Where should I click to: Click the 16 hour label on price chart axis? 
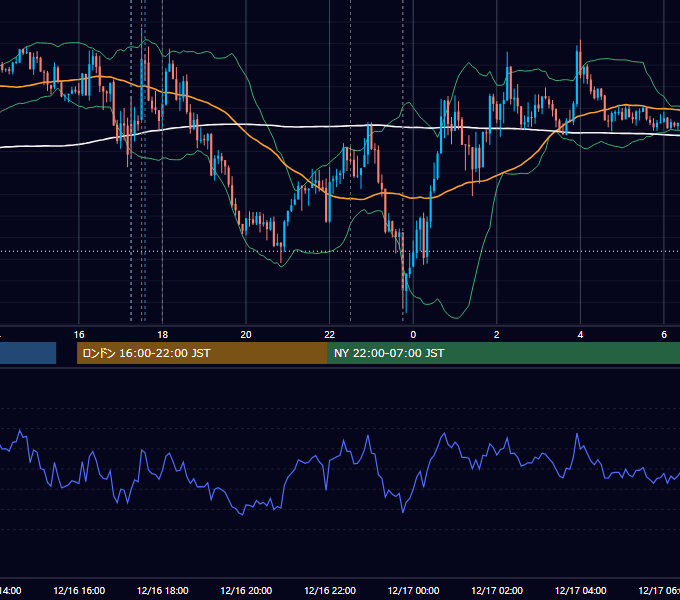point(79,335)
